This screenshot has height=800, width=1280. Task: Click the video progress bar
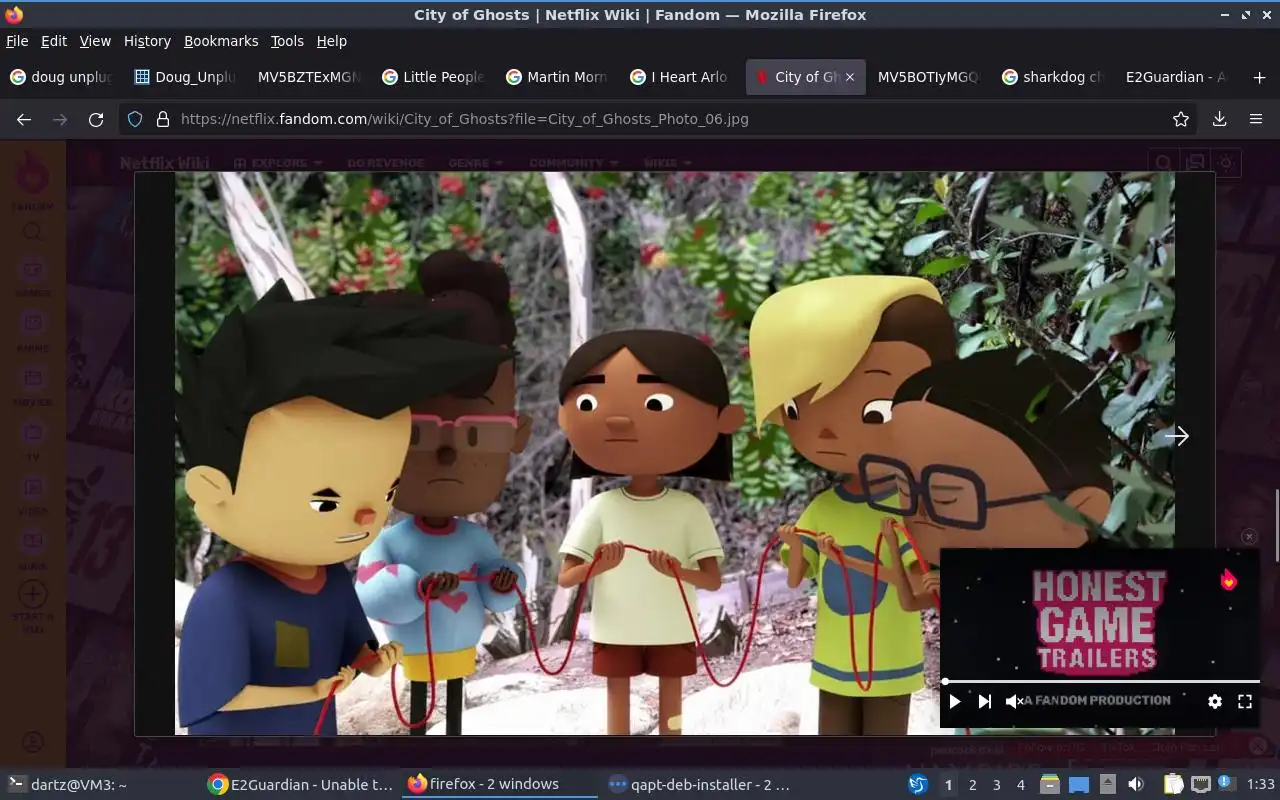pyautogui.click(x=1100, y=681)
